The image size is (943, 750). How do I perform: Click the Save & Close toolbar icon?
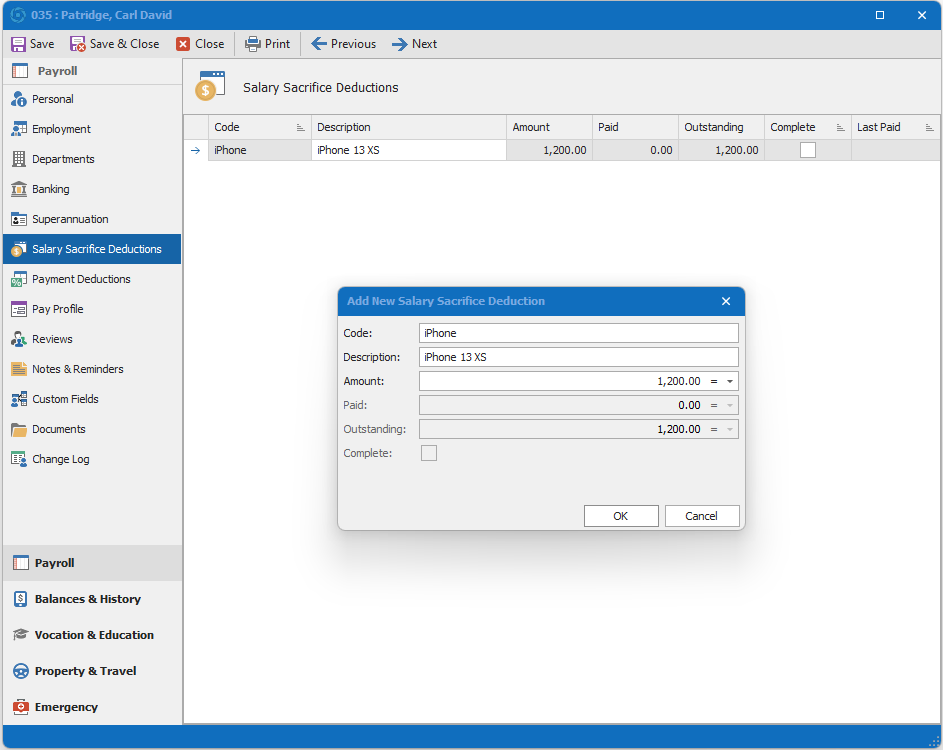[x=78, y=44]
